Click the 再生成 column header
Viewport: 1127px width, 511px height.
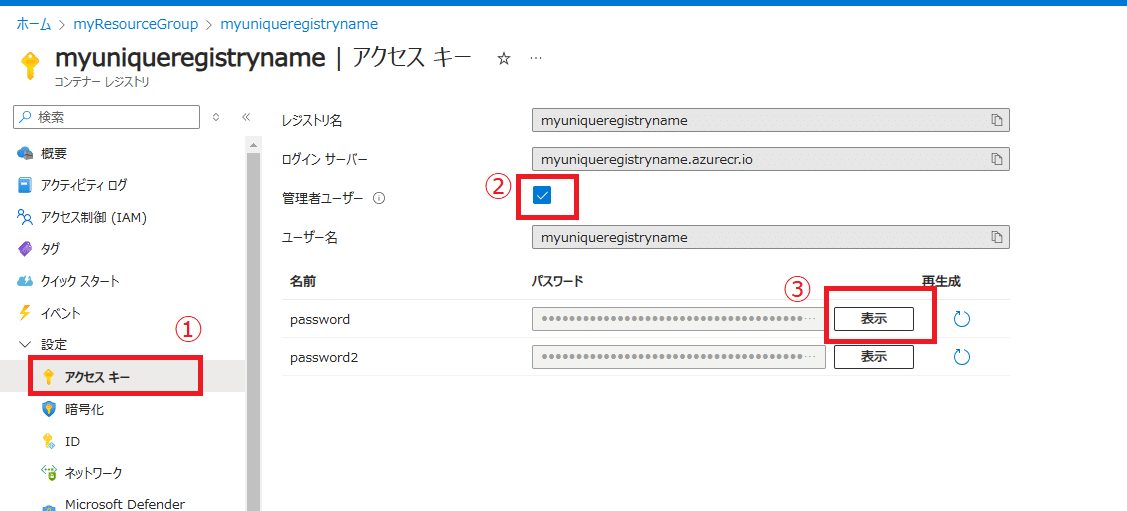click(941, 280)
